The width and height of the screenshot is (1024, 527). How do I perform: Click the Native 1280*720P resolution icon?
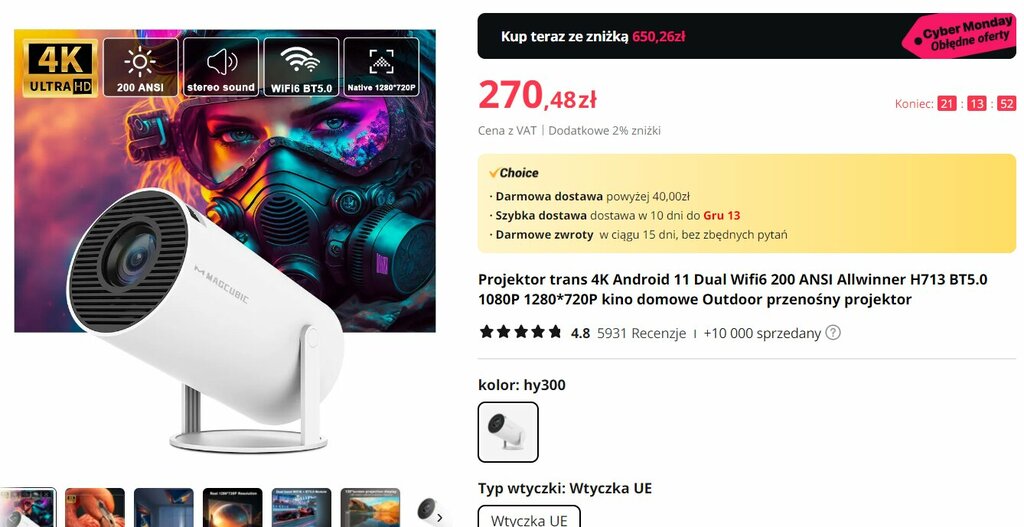pos(381,67)
